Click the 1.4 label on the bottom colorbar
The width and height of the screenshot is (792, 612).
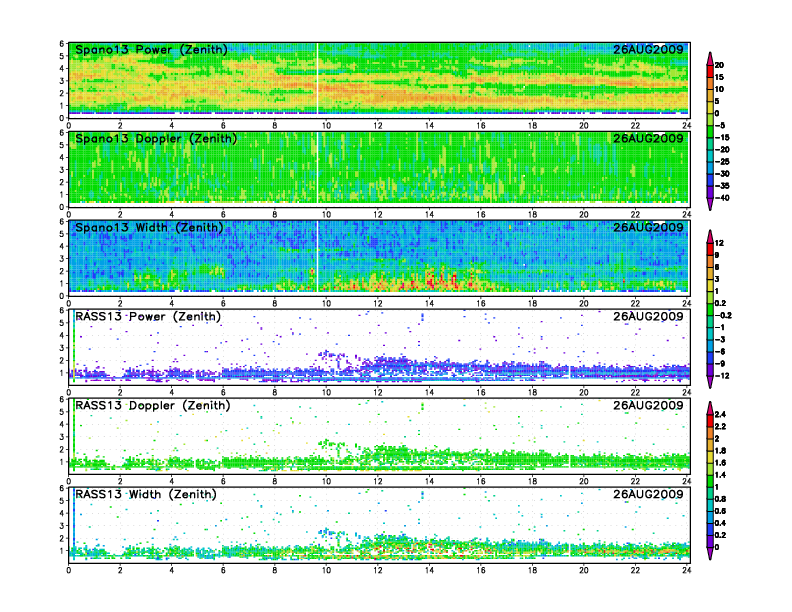720,475
